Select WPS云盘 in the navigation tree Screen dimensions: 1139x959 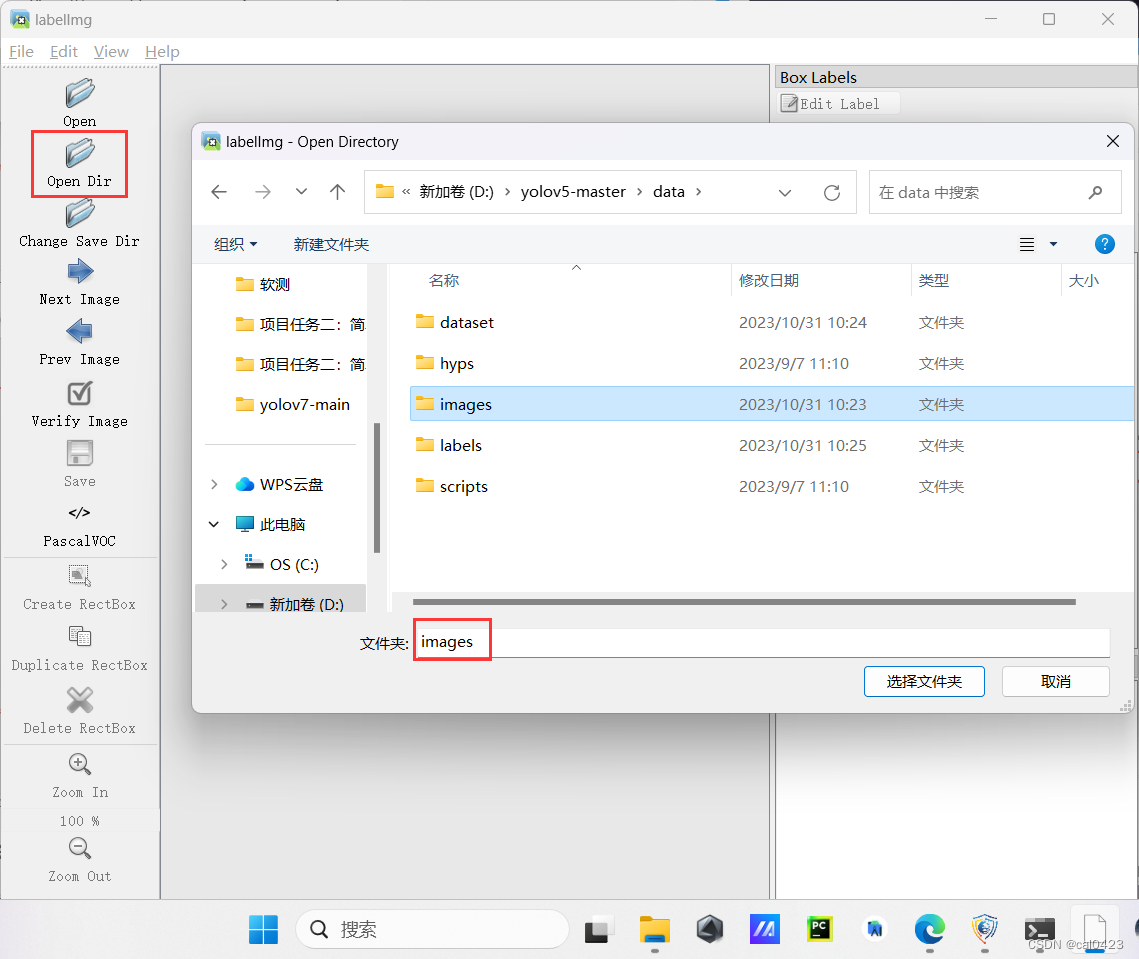[x=280, y=485]
